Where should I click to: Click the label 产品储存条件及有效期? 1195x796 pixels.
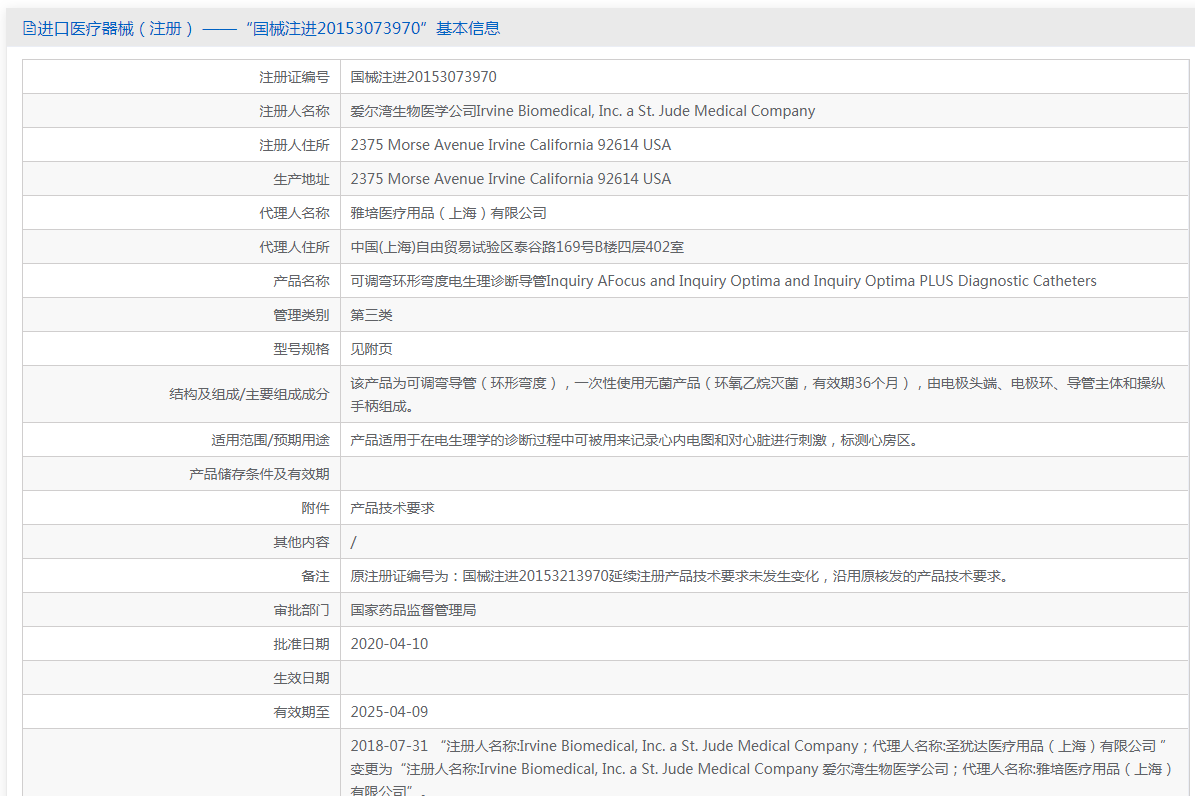pyautogui.click(x=259, y=474)
